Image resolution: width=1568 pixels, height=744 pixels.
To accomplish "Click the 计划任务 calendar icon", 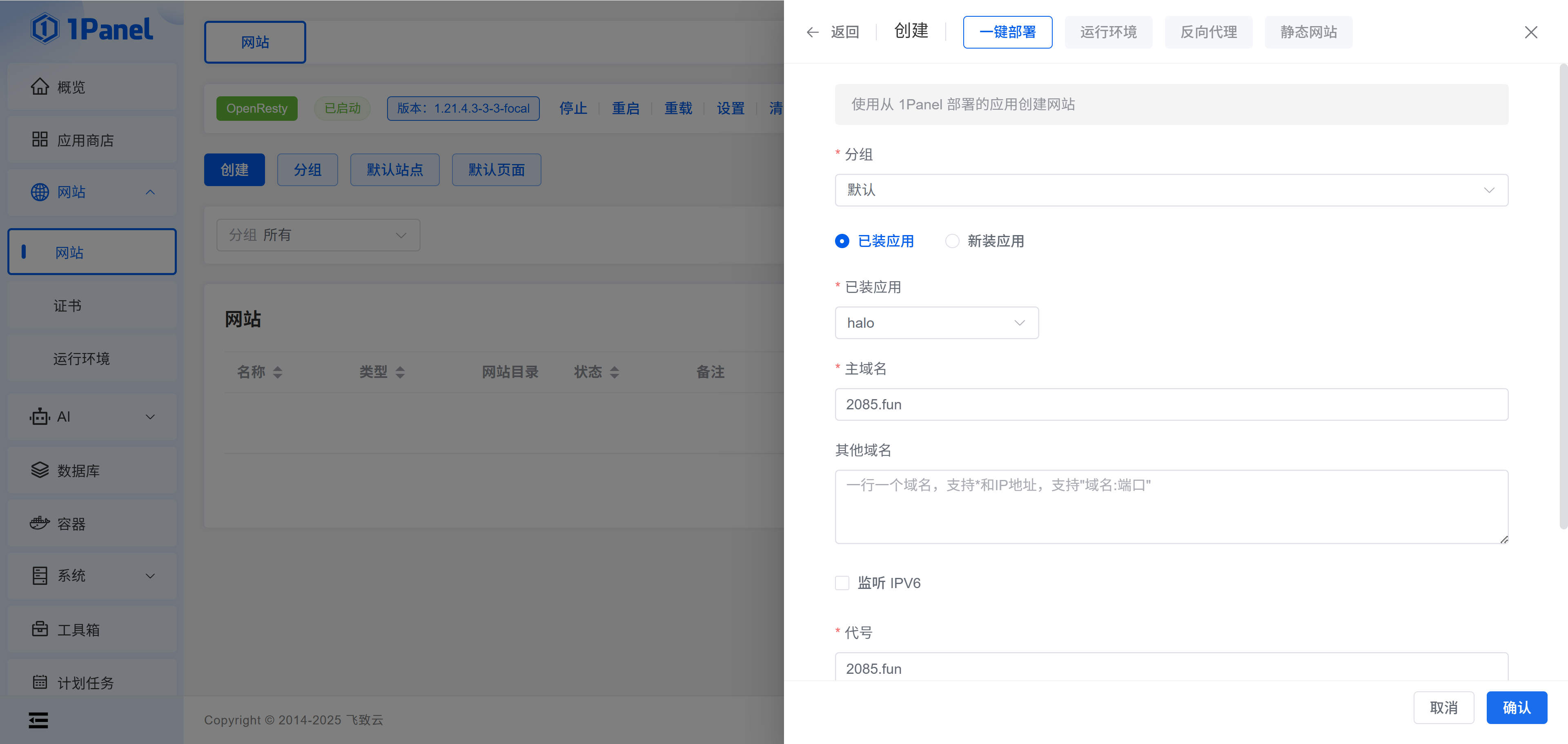I will (40, 682).
